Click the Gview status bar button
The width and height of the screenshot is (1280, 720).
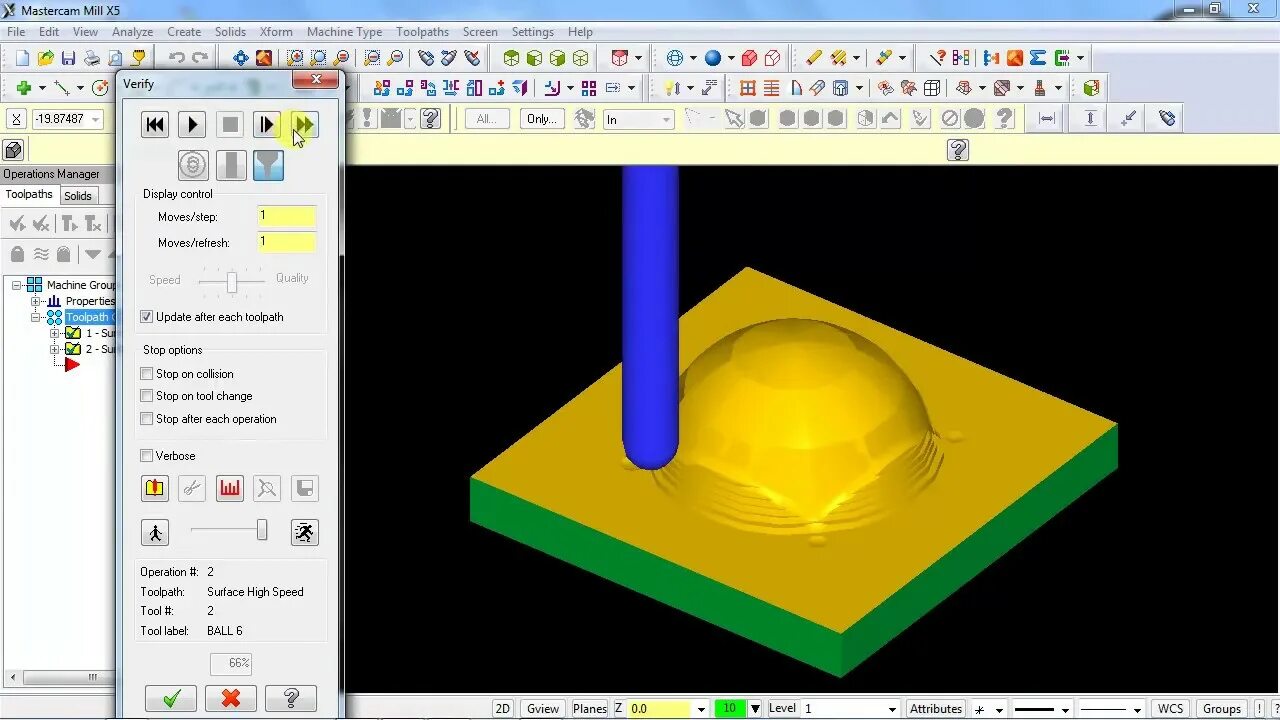coord(543,709)
